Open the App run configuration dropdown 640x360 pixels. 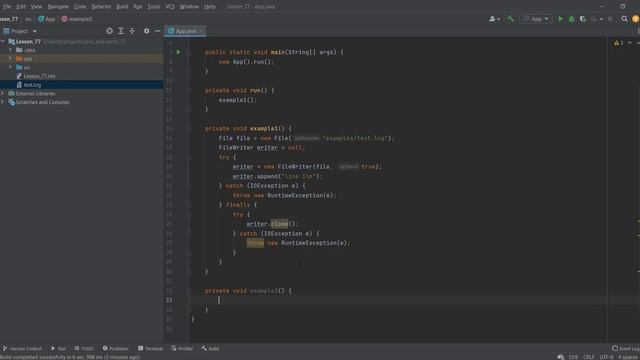pyautogui.click(x=536, y=19)
